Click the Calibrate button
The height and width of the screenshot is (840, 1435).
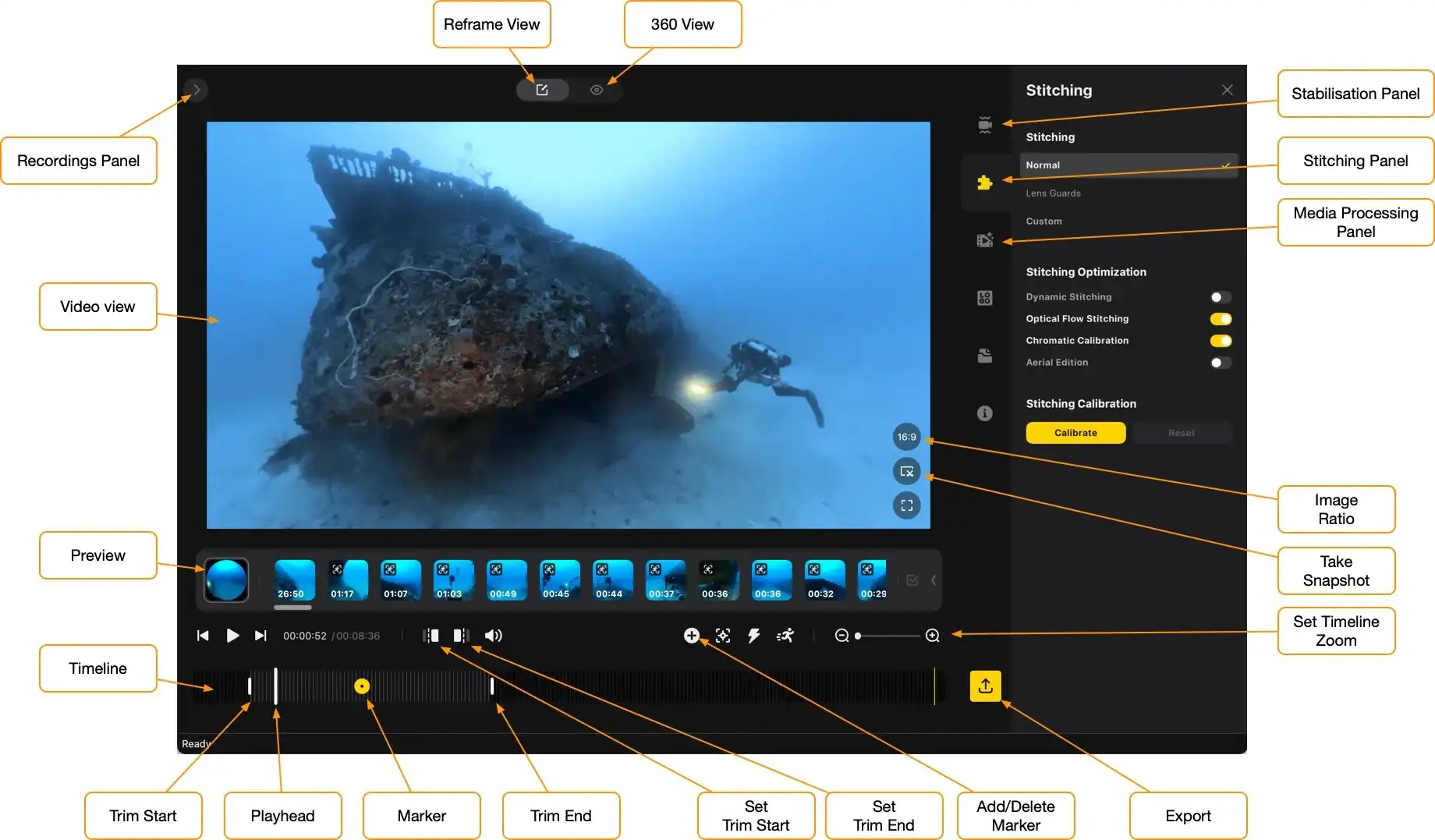1075,432
